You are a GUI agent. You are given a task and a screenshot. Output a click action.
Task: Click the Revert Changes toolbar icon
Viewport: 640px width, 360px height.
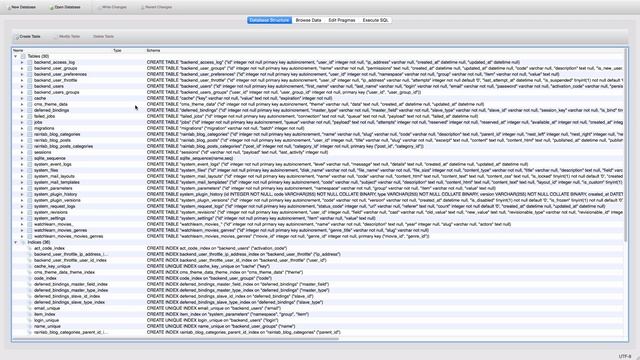[142, 7]
